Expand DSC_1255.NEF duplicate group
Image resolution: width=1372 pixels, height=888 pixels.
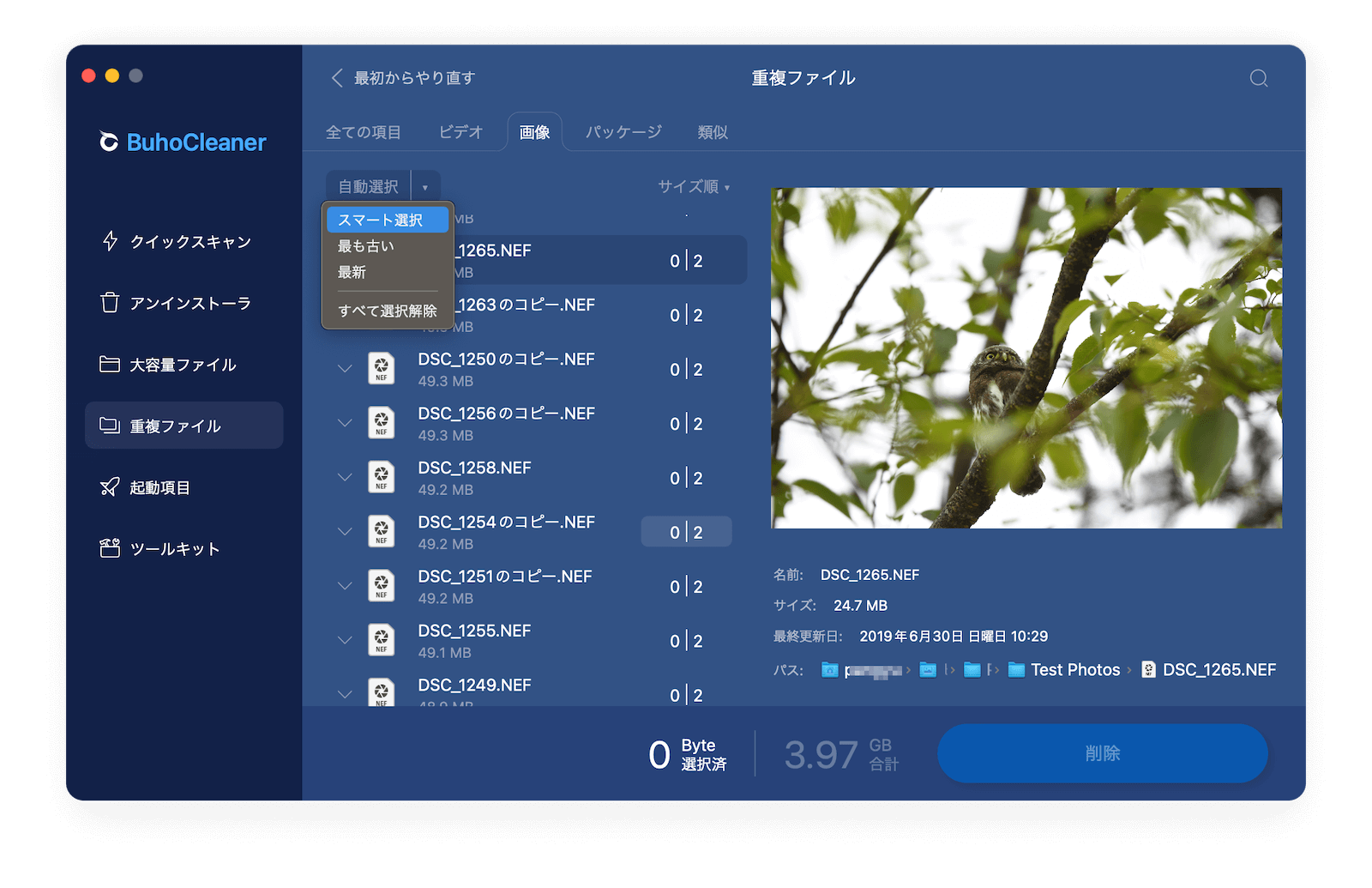tap(345, 641)
